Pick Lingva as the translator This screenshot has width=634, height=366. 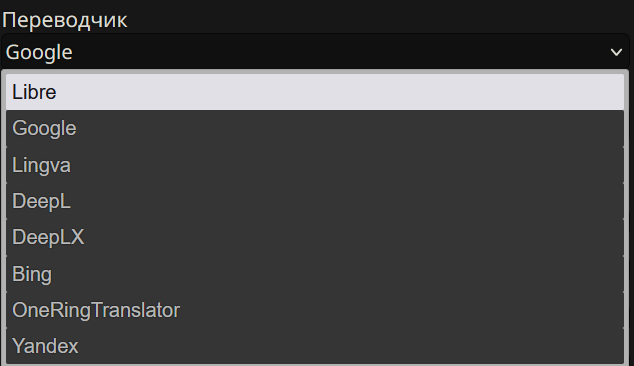315,165
